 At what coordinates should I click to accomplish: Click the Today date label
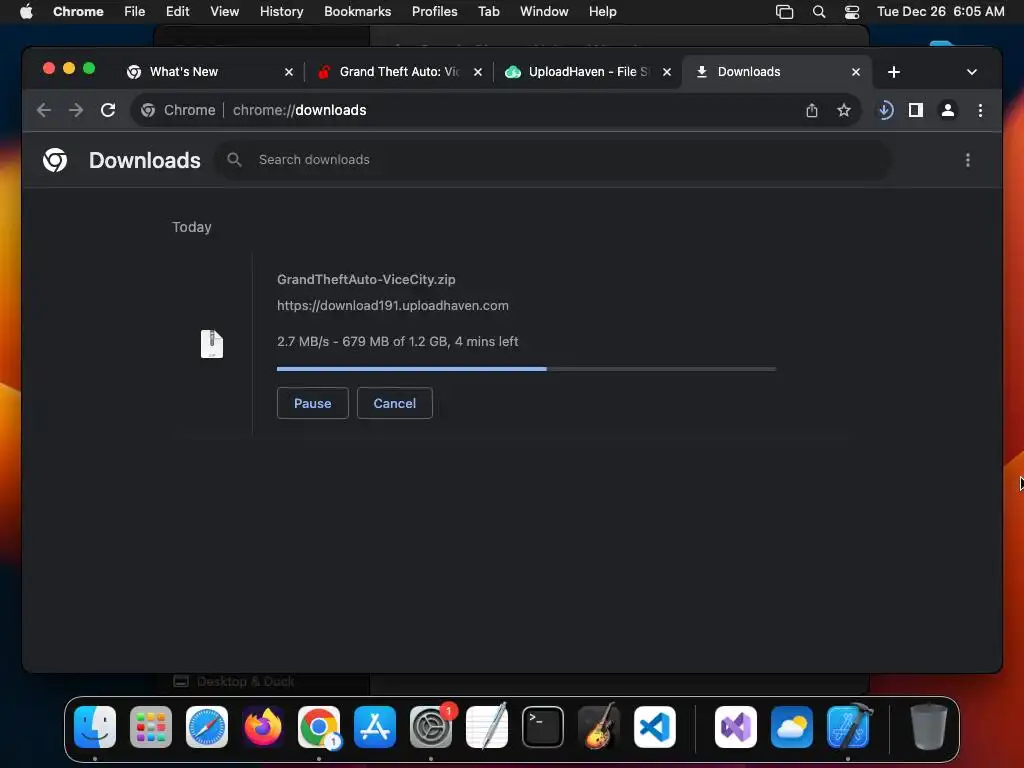(191, 227)
